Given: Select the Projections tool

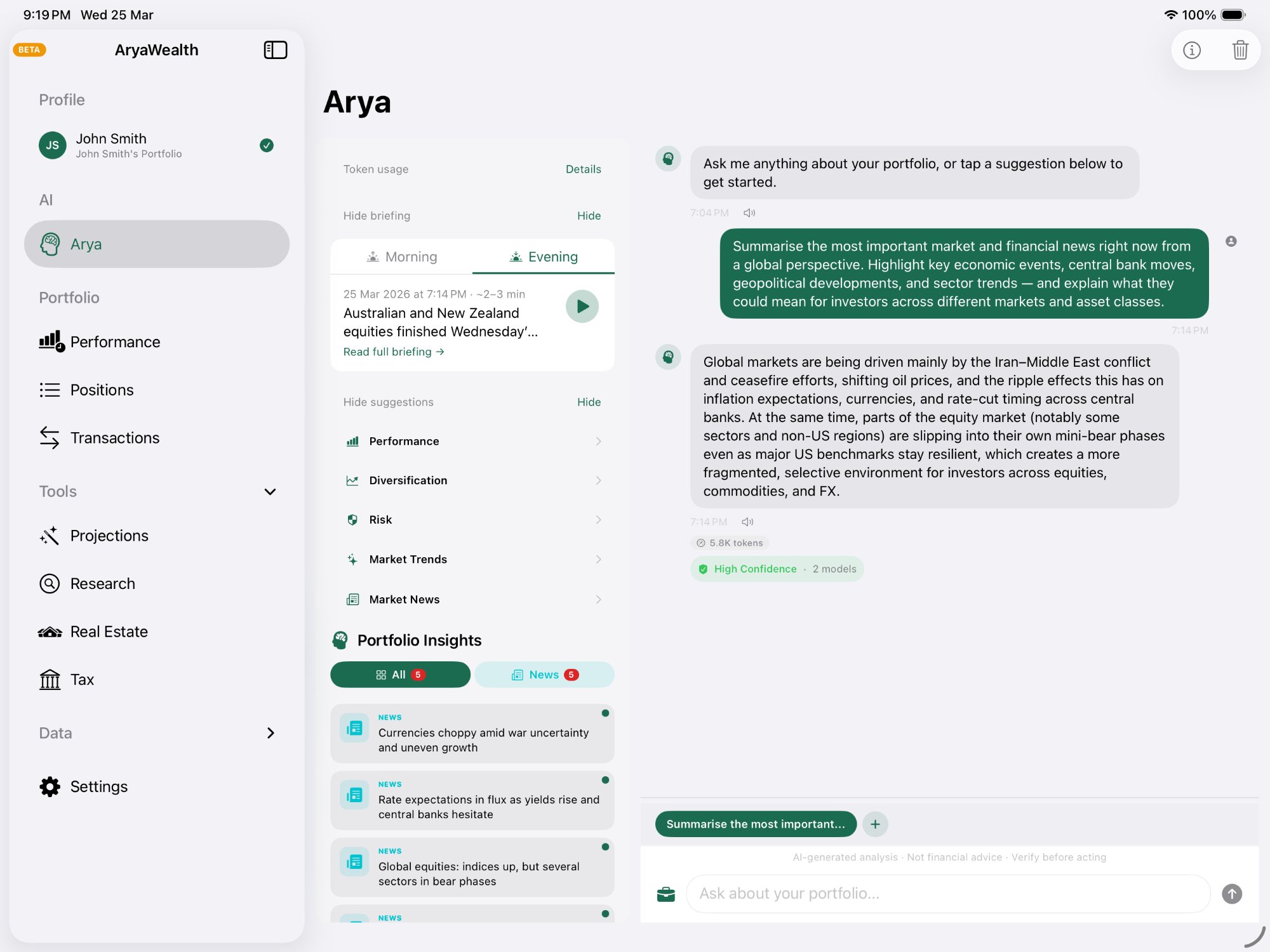Looking at the screenshot, I should [109, 536].
